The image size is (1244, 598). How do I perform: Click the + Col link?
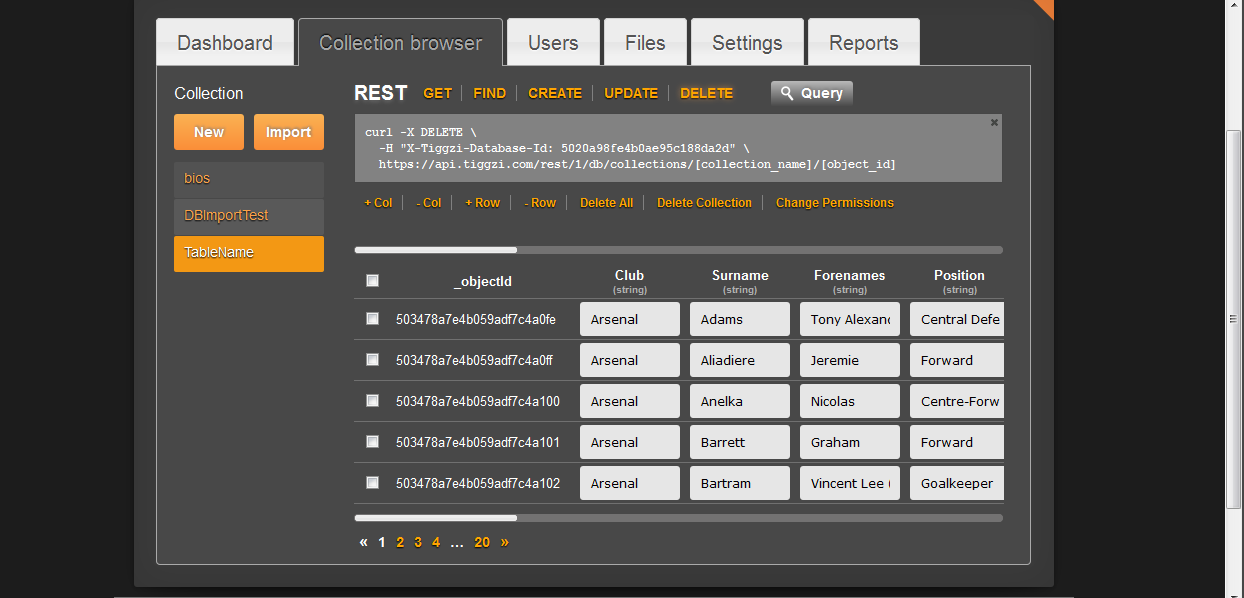pyautogui.click(x=378, y=203)
